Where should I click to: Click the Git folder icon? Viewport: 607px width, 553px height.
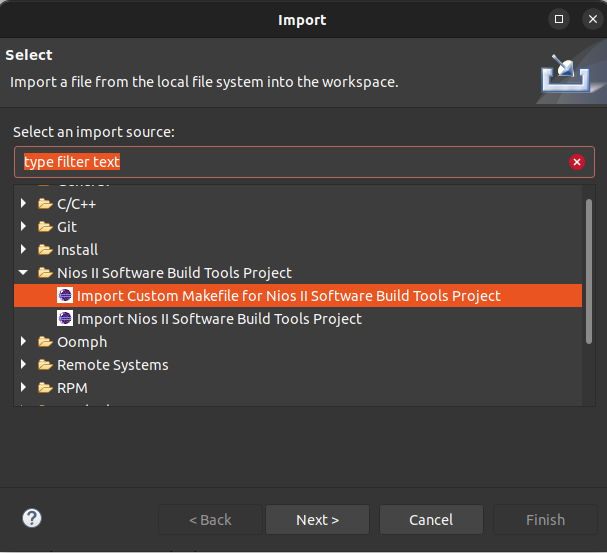coord(45,227)
